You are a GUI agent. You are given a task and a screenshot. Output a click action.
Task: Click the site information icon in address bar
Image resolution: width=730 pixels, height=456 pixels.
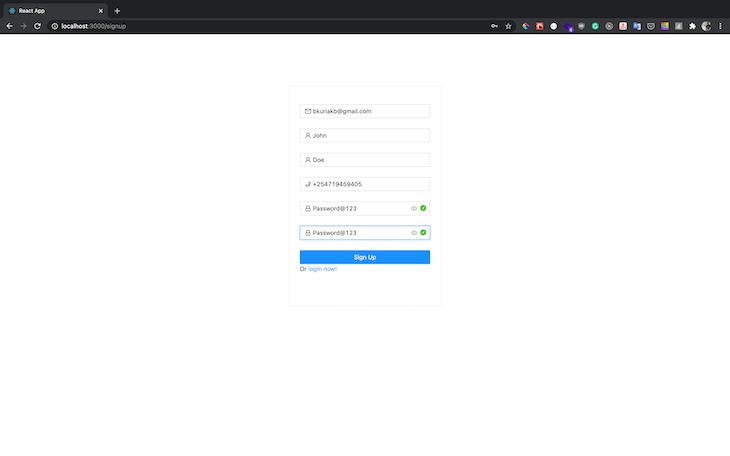tap(54, 26)
